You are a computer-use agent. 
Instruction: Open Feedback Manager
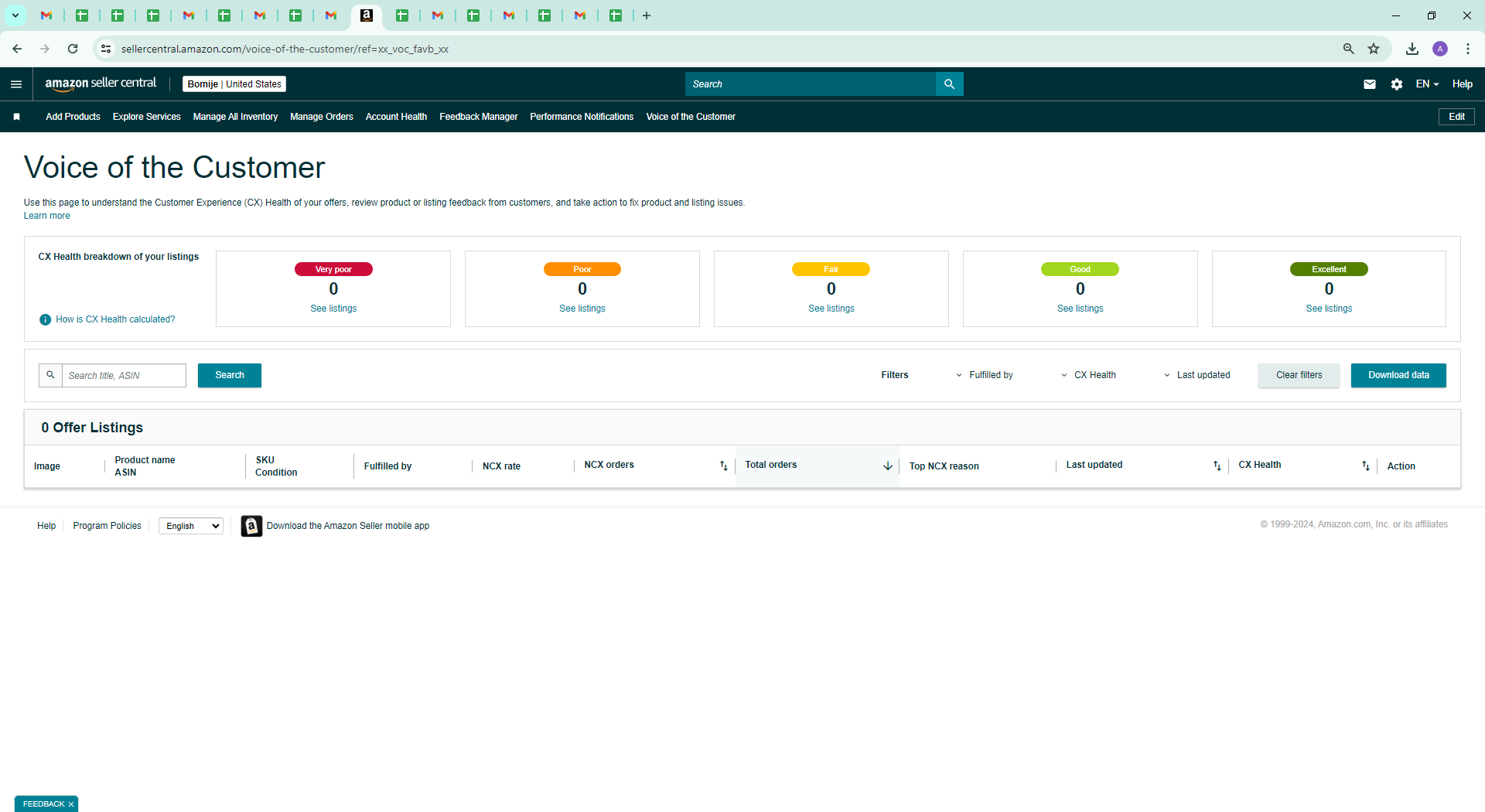click(478, 117)
